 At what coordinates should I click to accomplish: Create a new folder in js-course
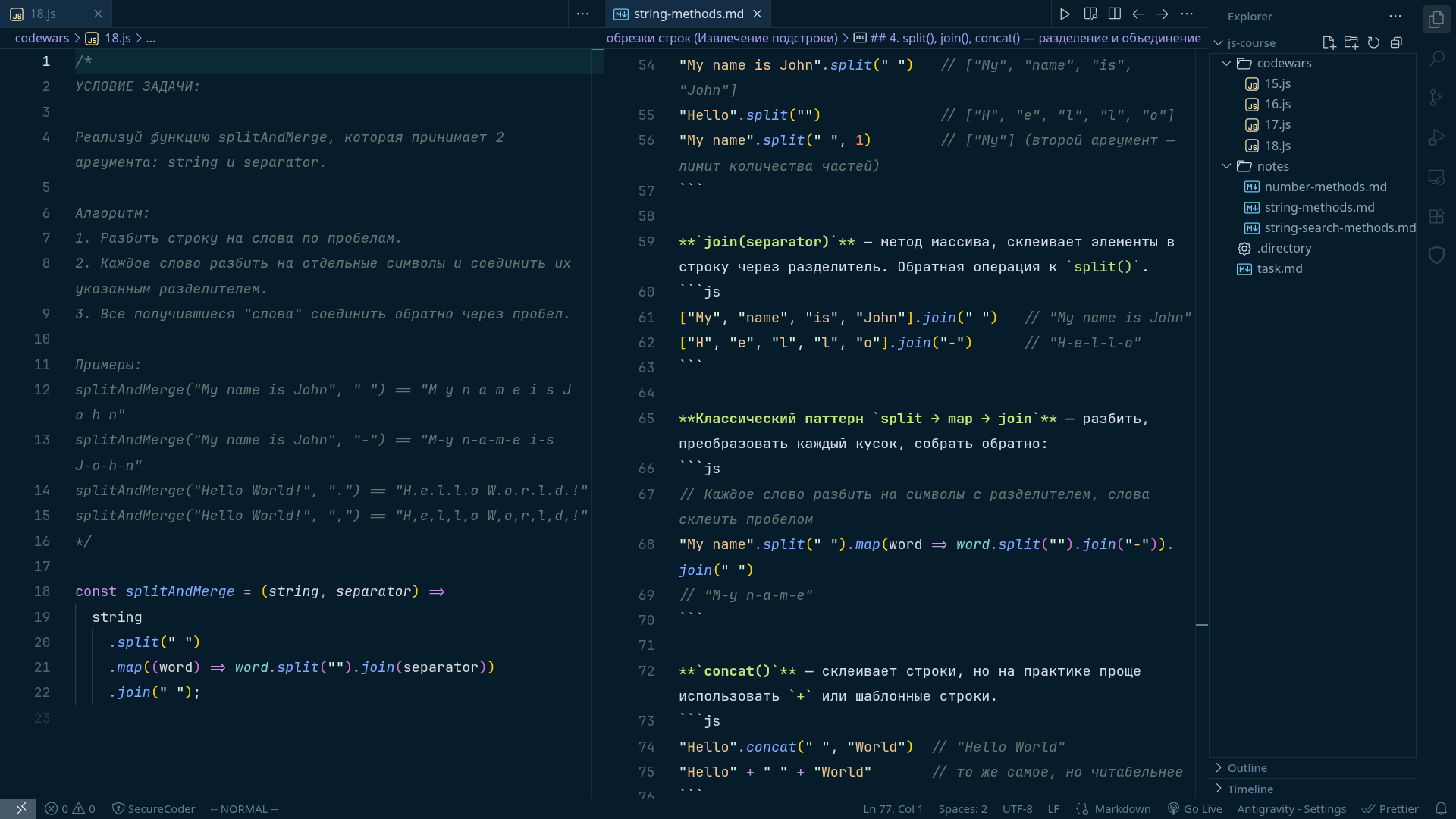click(1351, 42)
